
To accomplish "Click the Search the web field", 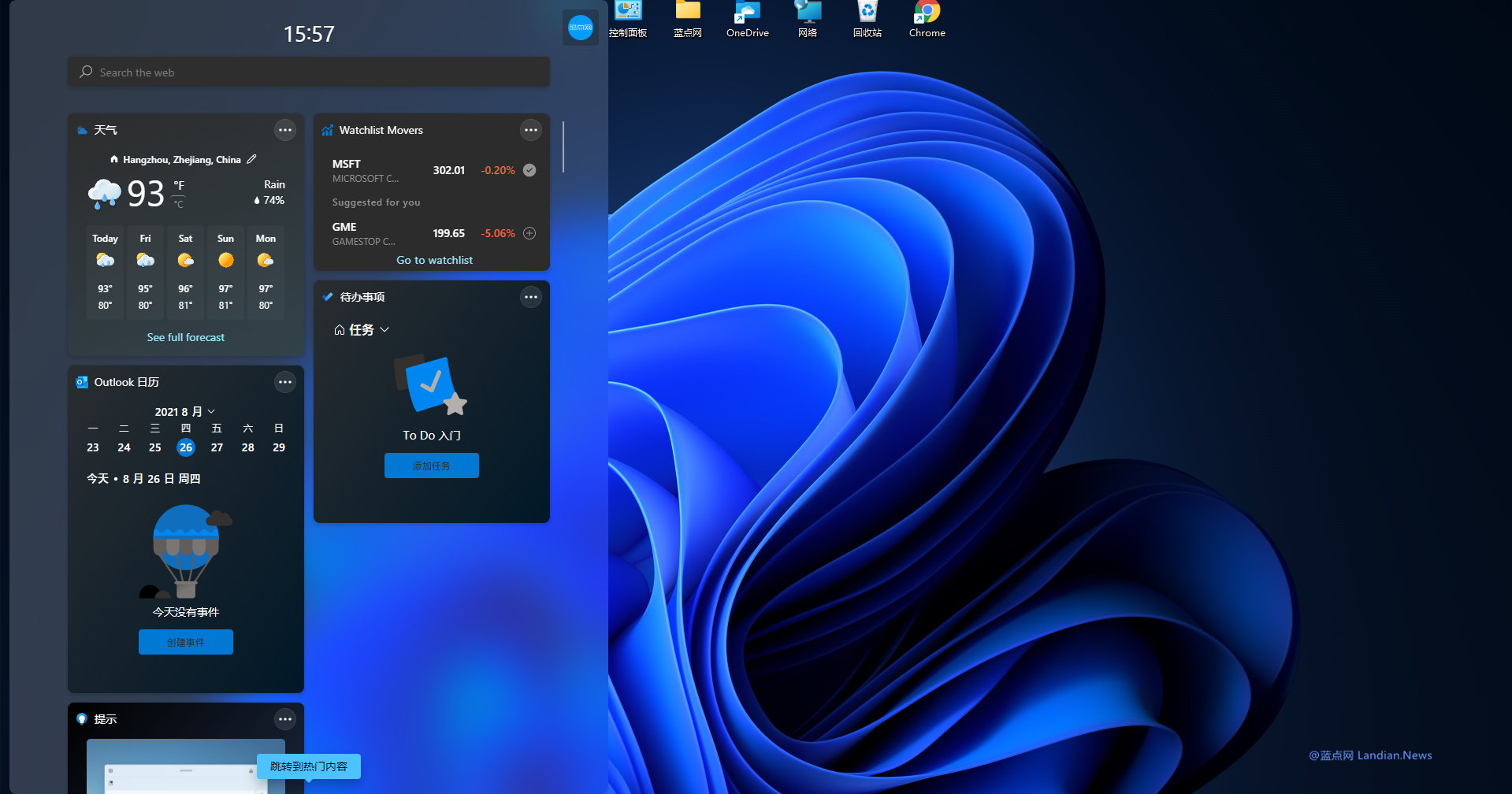I will [x=309, y=72].
